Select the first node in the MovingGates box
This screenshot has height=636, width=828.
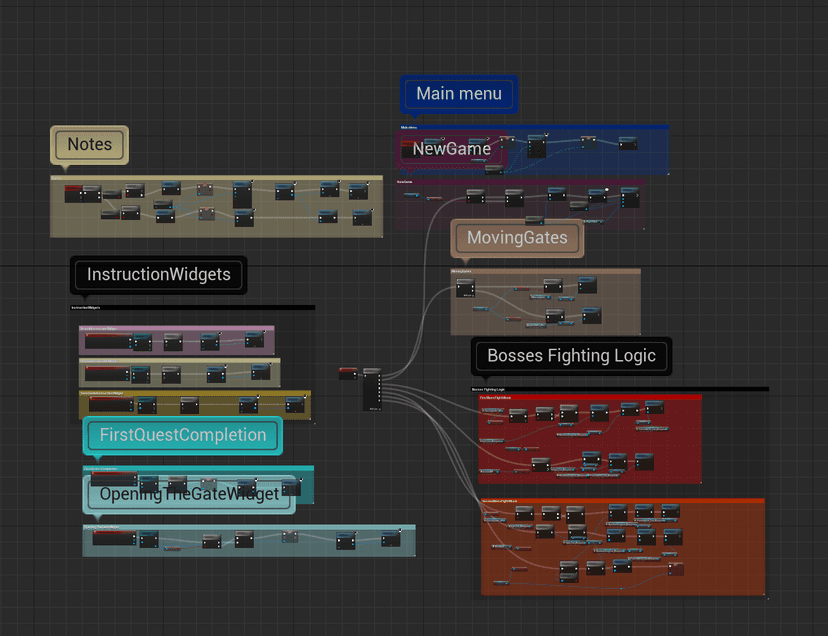(466, 288)
